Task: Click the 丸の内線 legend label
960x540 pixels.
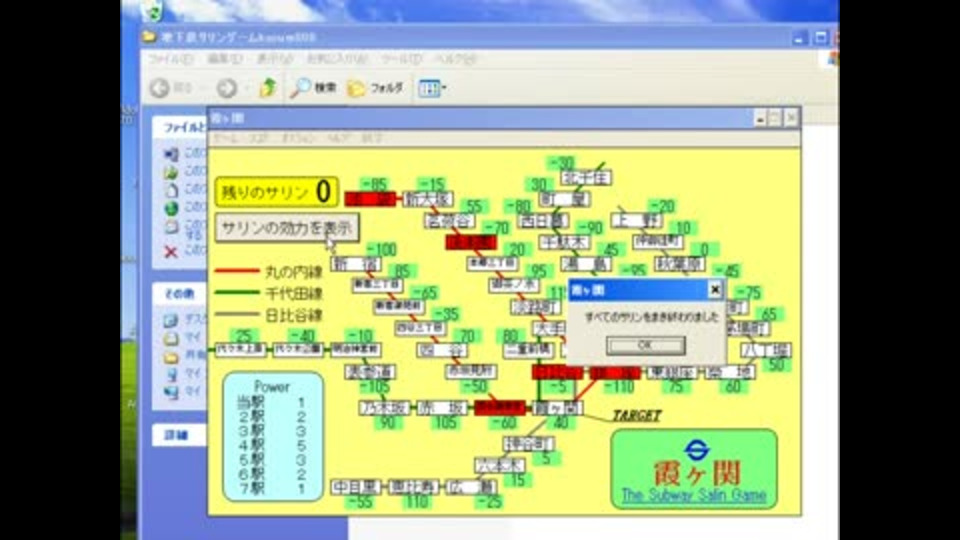Action: [x=293, y=272]
